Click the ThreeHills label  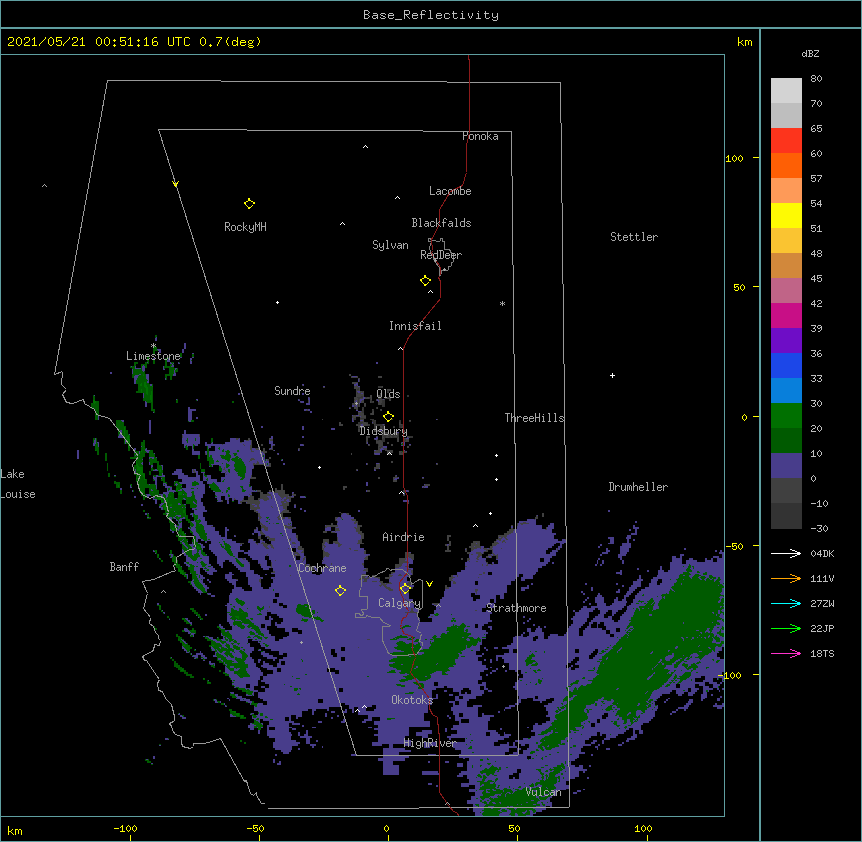(x=534, y=418)
